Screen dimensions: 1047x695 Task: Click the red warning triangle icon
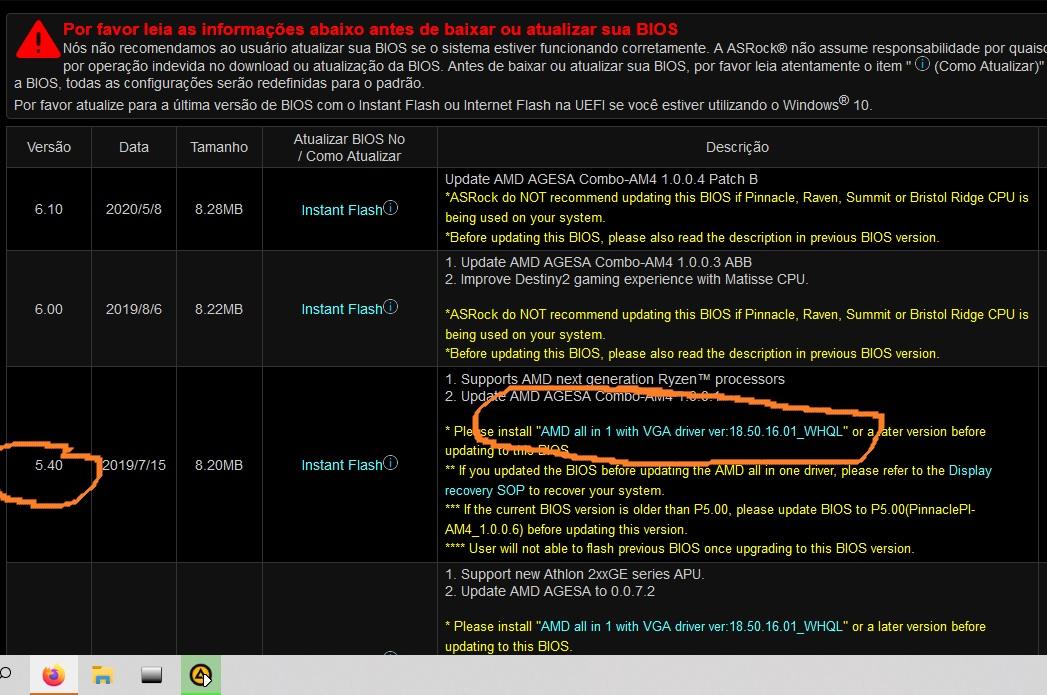[37, 39]
